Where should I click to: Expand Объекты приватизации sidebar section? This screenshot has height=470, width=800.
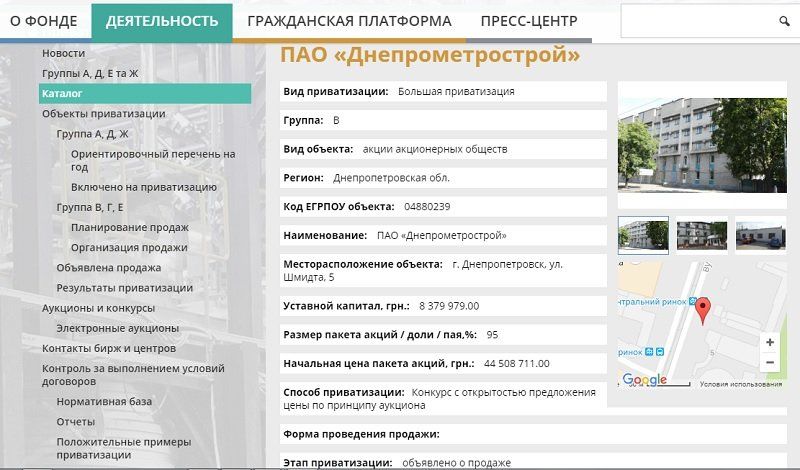(103, 114)
